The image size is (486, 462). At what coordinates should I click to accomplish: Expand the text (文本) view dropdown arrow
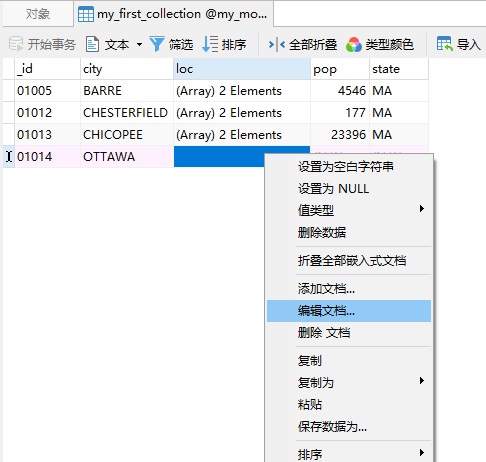[139, 44]
